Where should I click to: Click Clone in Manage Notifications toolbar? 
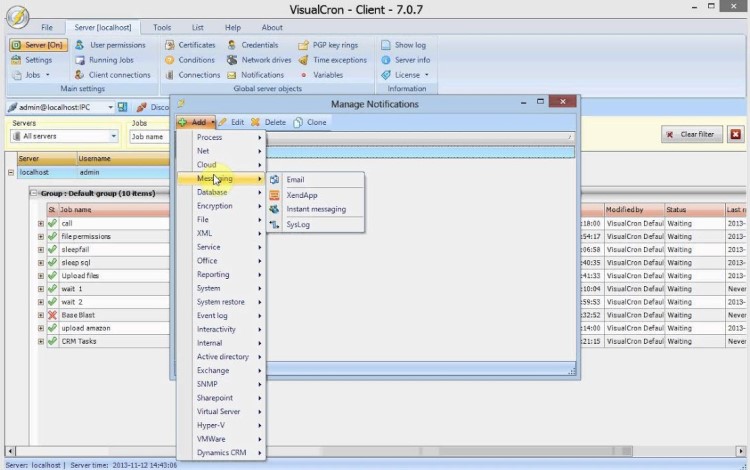pos(309,122)
